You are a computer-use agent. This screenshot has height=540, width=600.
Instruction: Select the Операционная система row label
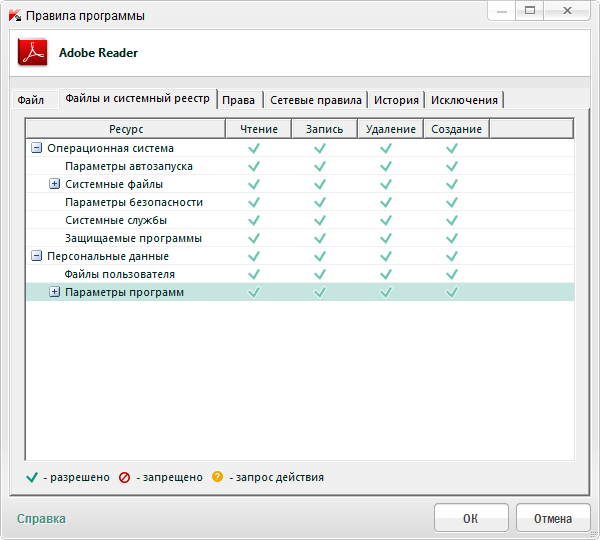[x=110, y=148]
